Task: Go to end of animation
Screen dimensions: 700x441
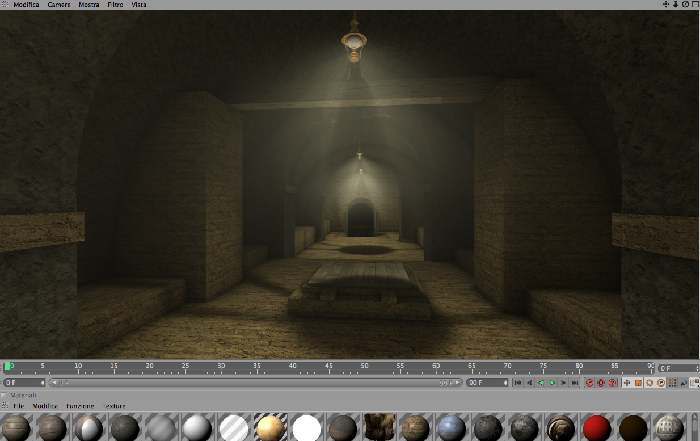Action: coord(575,383)
